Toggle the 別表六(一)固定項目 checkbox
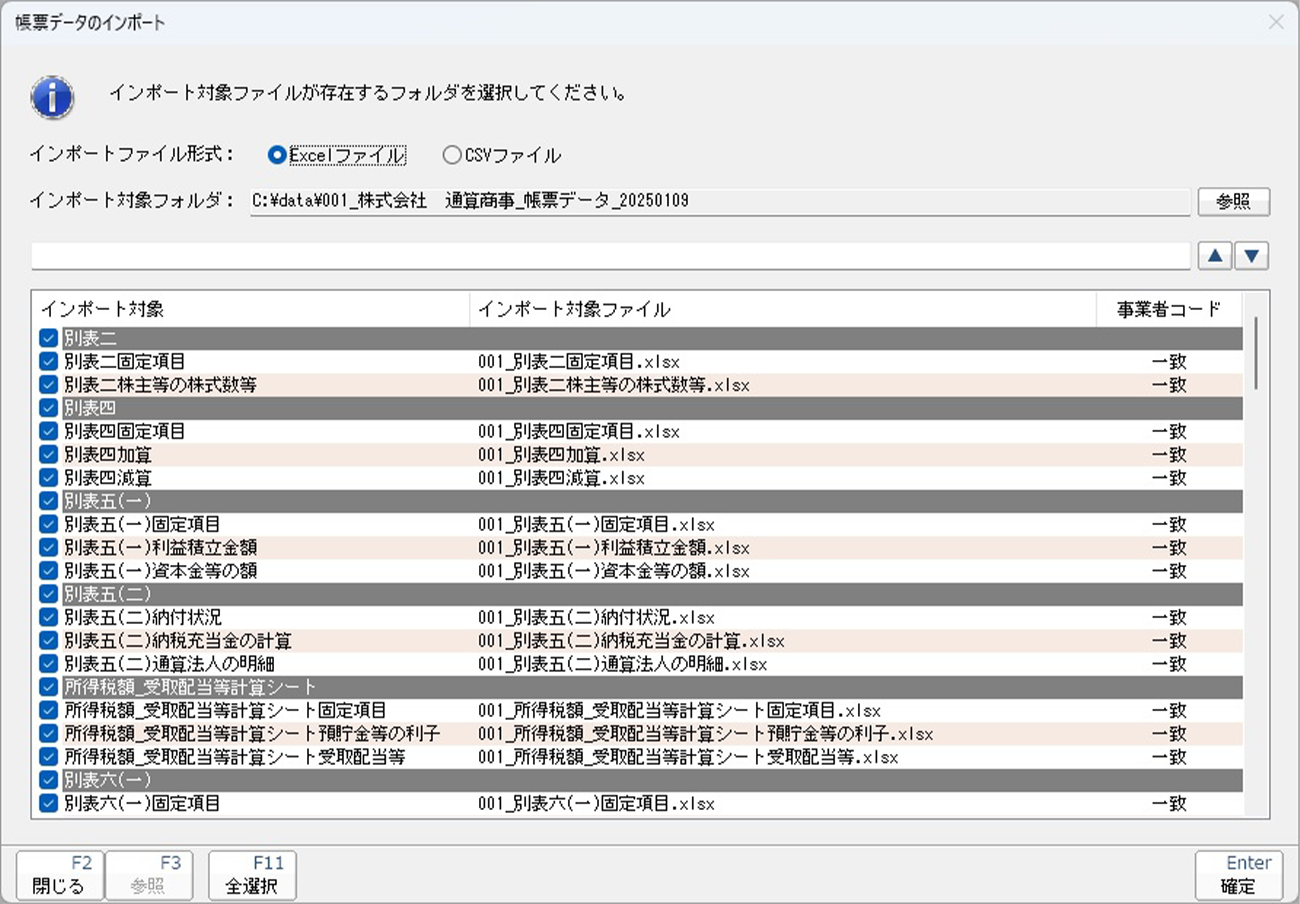 [x=48, y=803]
